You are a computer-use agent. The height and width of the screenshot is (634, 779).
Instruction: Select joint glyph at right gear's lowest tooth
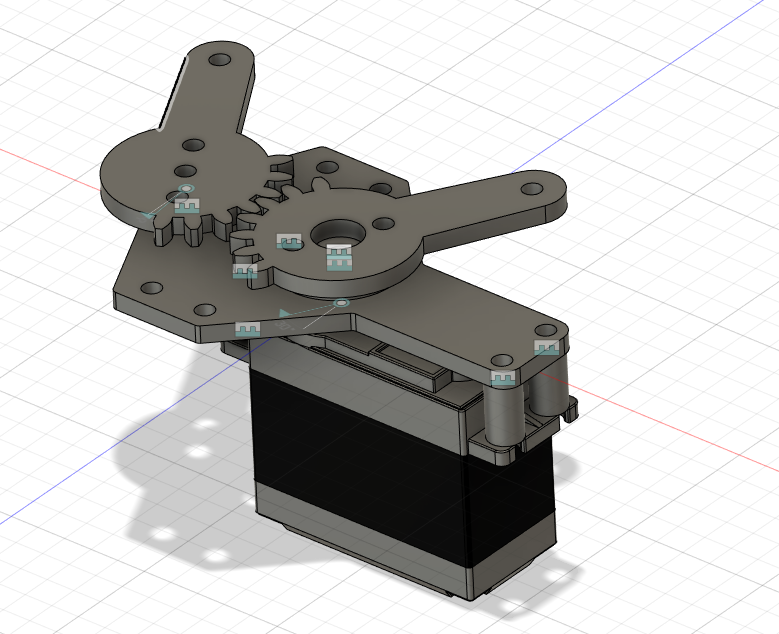pyautogui.click(x=245, y=271)
